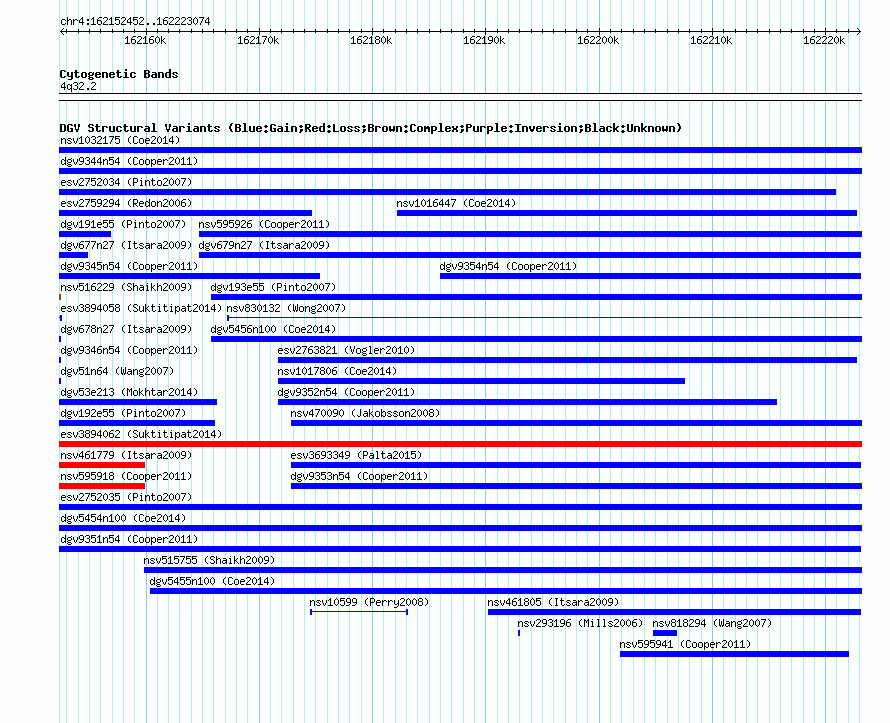Click the 162180k ruler position
The height and width of the screenshot is (723, 890).
pos(371,40)
